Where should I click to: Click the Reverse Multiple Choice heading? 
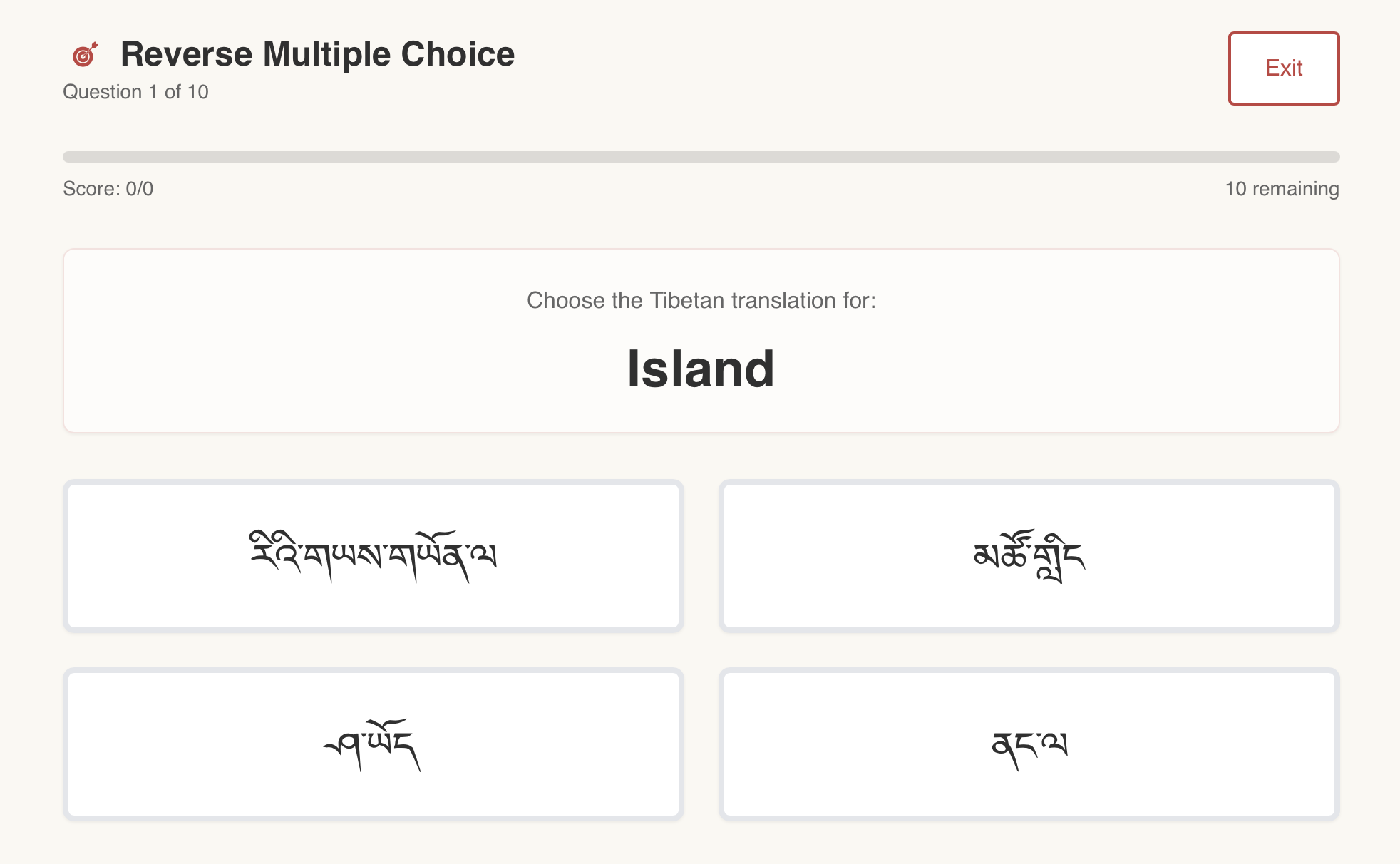coord(317,54)
